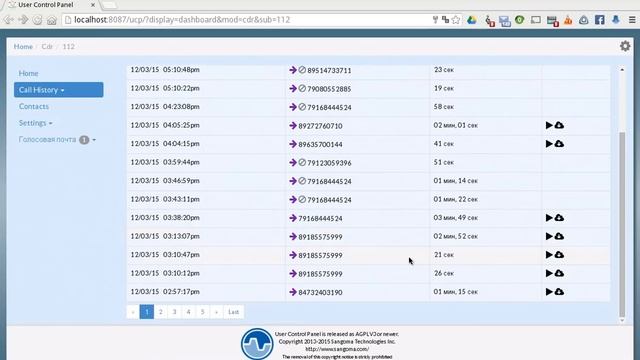Expand the Call History dropdown
The height and width of the screenshot is (360, 640).
[x=58, y=90]
